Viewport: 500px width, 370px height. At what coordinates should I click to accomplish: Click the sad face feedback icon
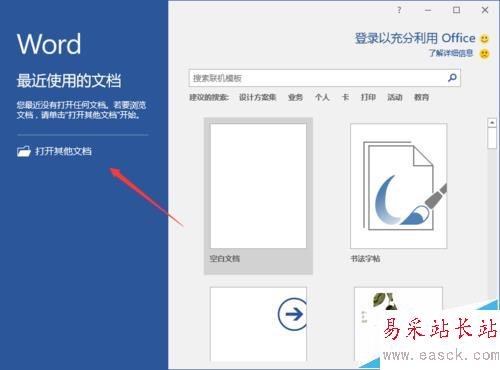(x=484, y=53)
